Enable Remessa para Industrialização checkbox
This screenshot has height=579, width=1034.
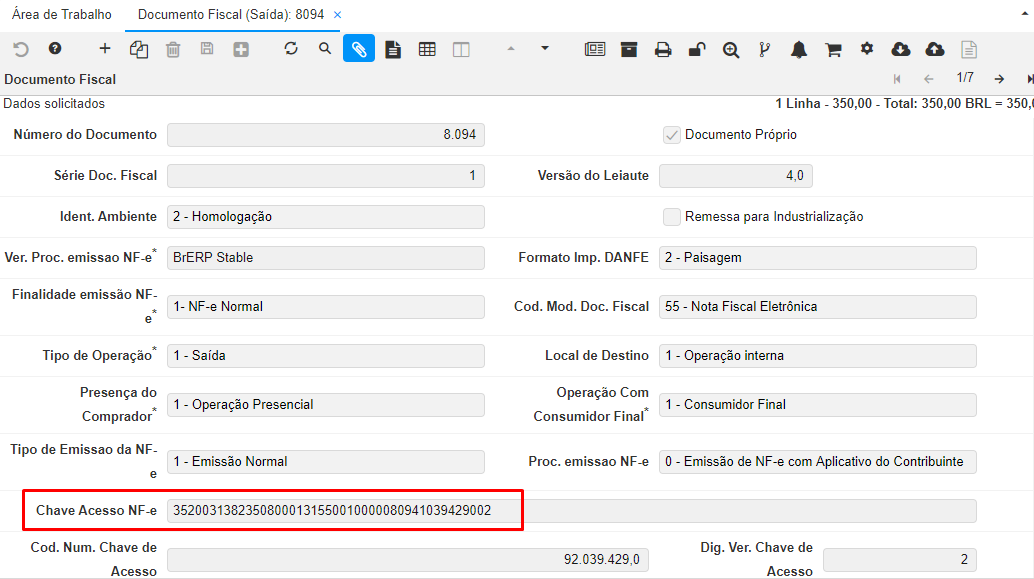click(672, 217)
